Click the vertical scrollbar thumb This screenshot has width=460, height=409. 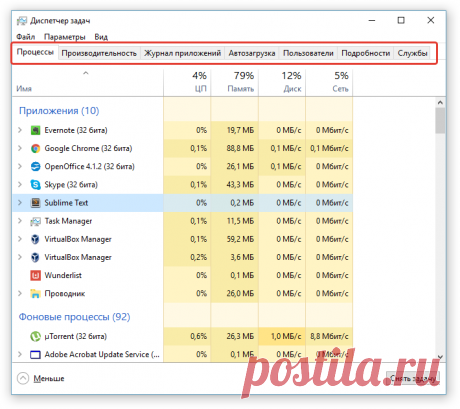(440, 121)
